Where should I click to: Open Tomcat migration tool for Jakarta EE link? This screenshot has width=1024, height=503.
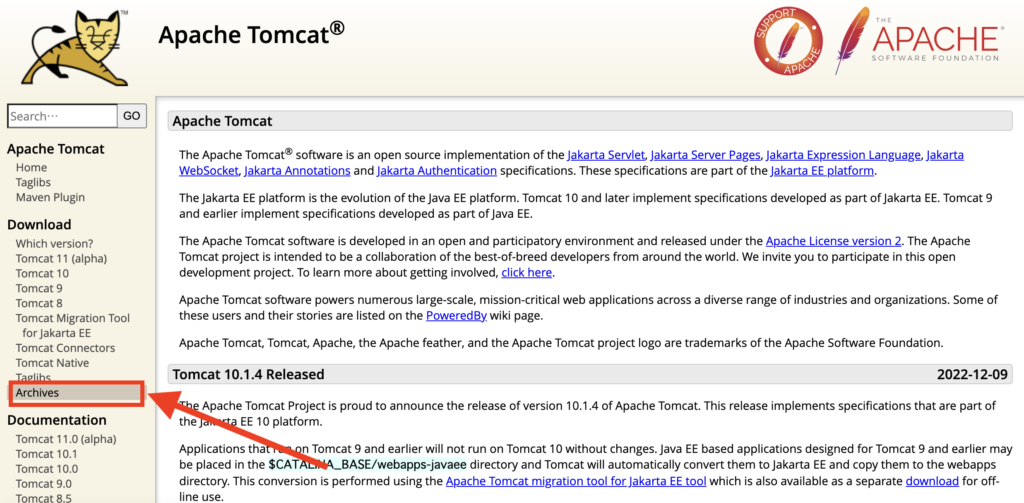[x=576, y=482]
